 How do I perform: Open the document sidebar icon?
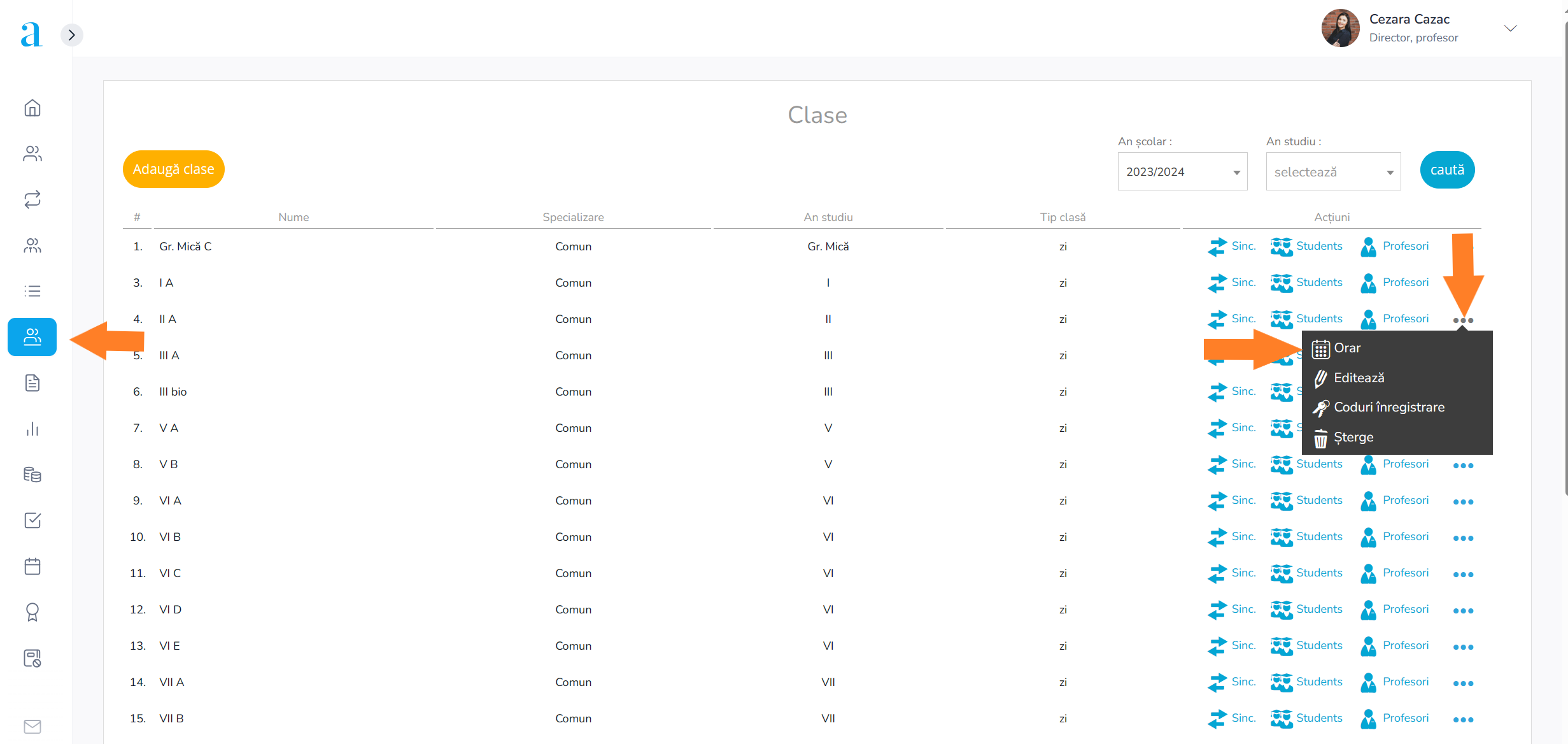[32, 383]
